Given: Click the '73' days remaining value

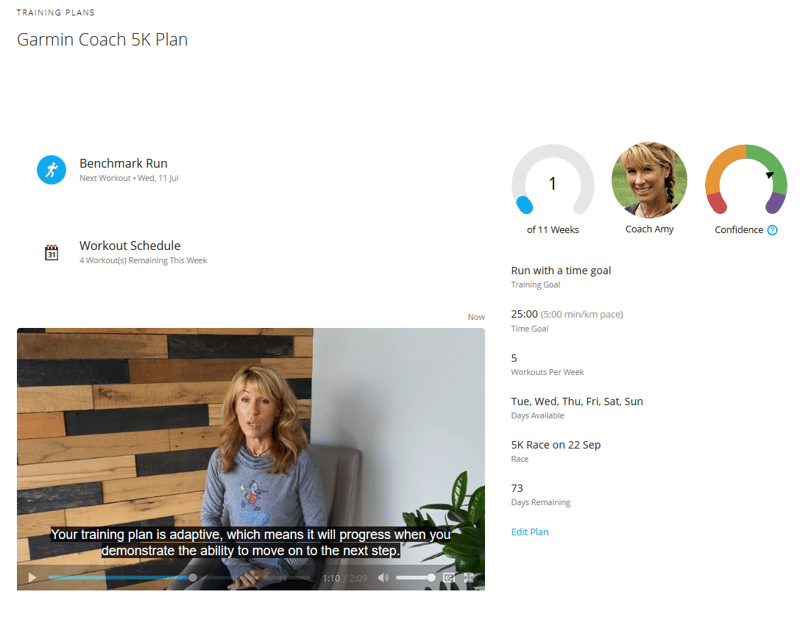Looking at the screenshot, I should click(517, 488).
